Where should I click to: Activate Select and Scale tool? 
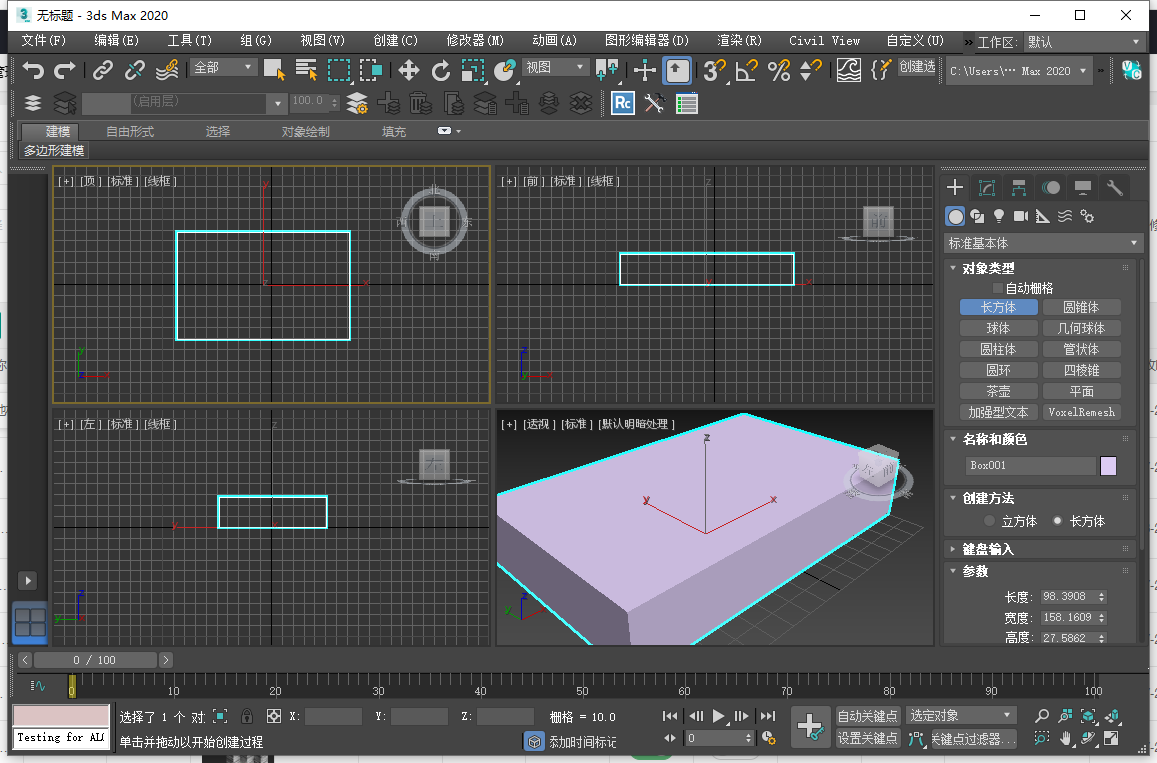[x=472, y=70]
